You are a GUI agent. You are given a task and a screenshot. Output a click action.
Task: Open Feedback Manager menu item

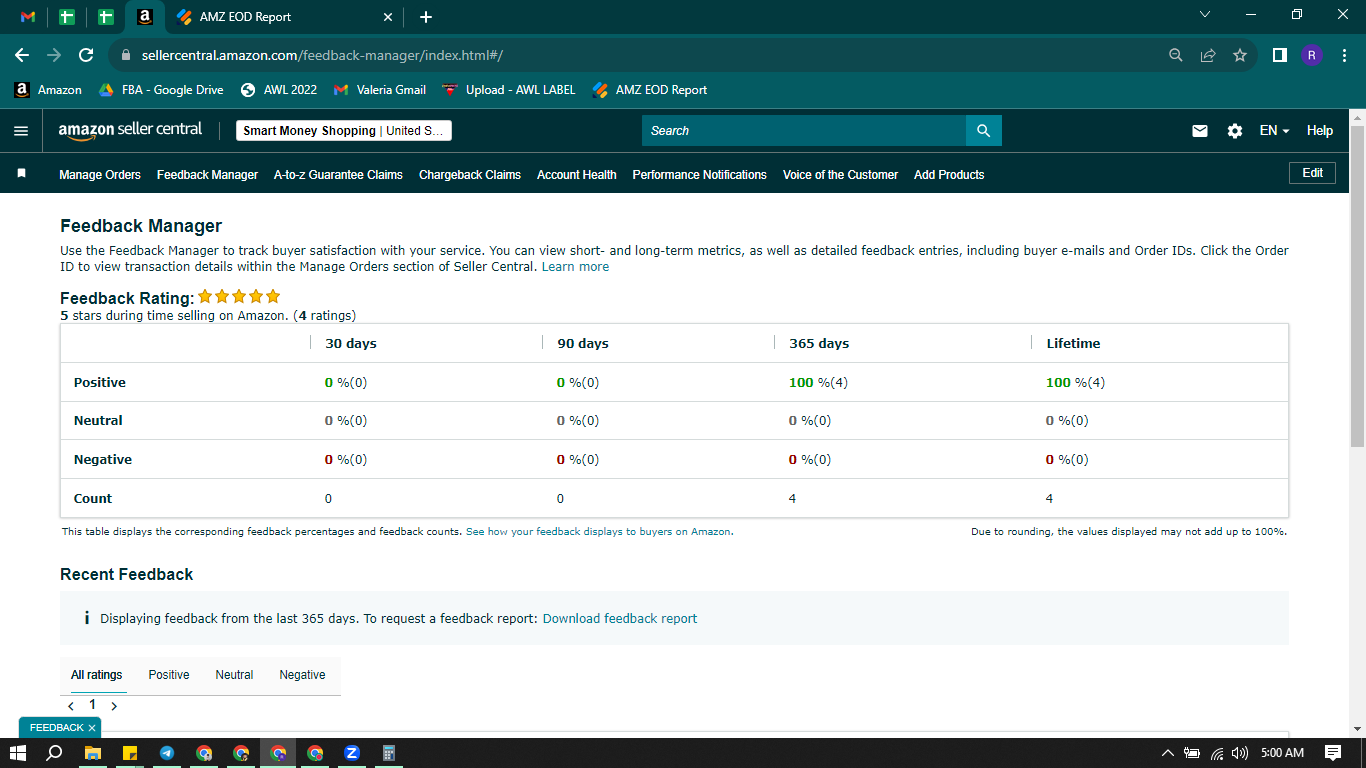click(207, 175)
